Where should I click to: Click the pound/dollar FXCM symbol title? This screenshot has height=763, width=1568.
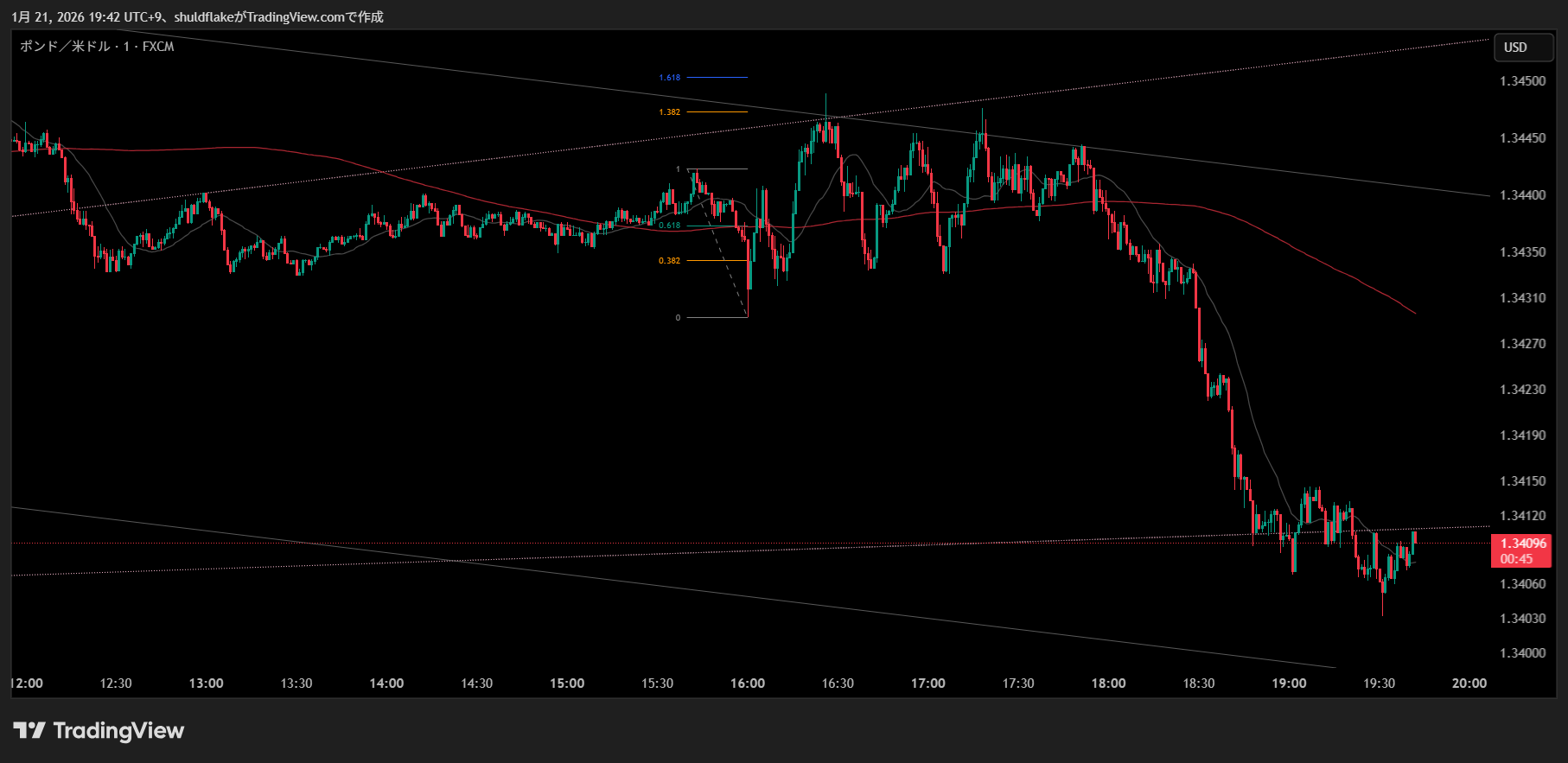pyautogui.click(x=97, y=47)
